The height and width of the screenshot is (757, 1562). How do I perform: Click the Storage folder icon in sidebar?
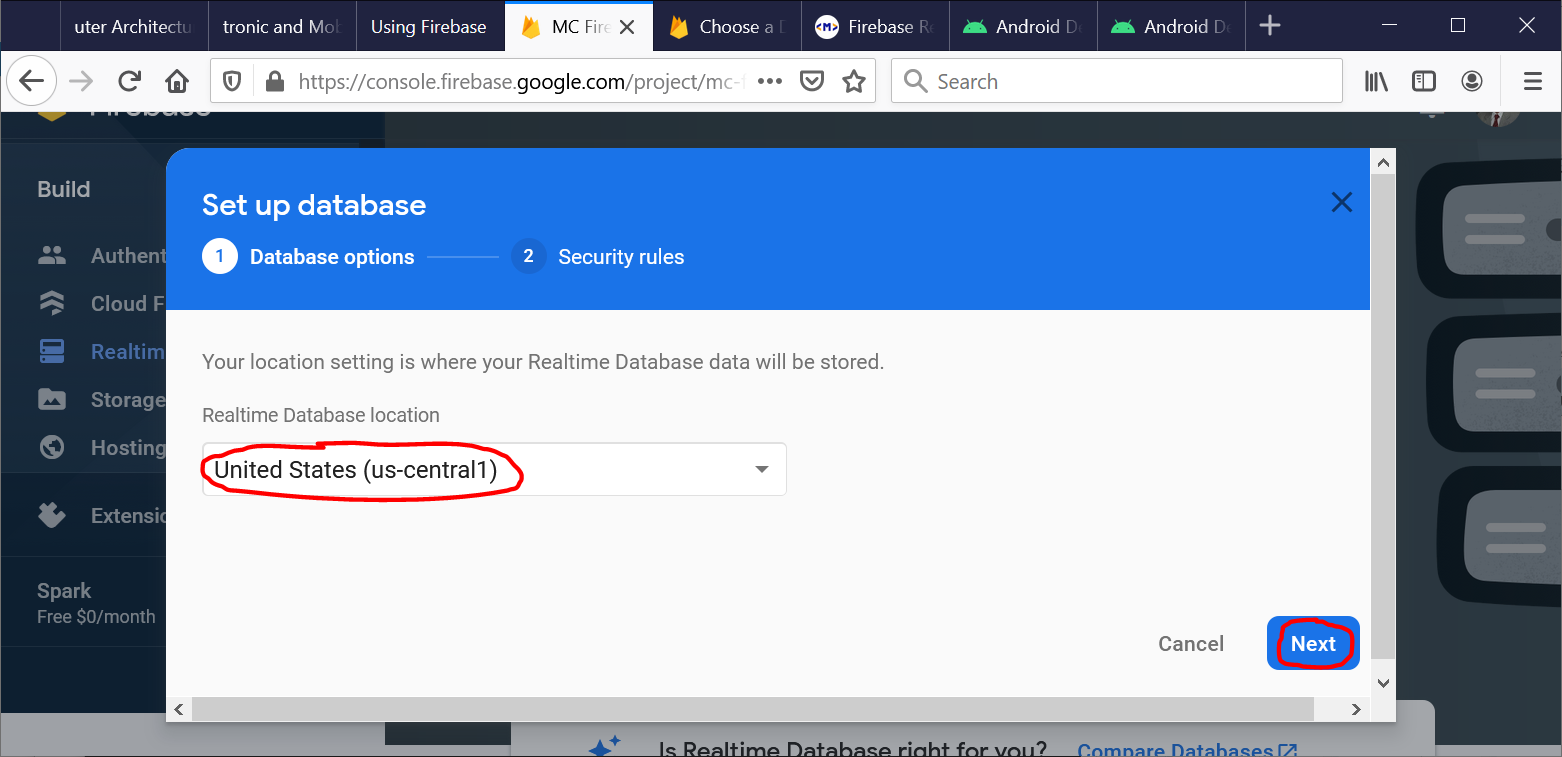(x=52, y=400)
